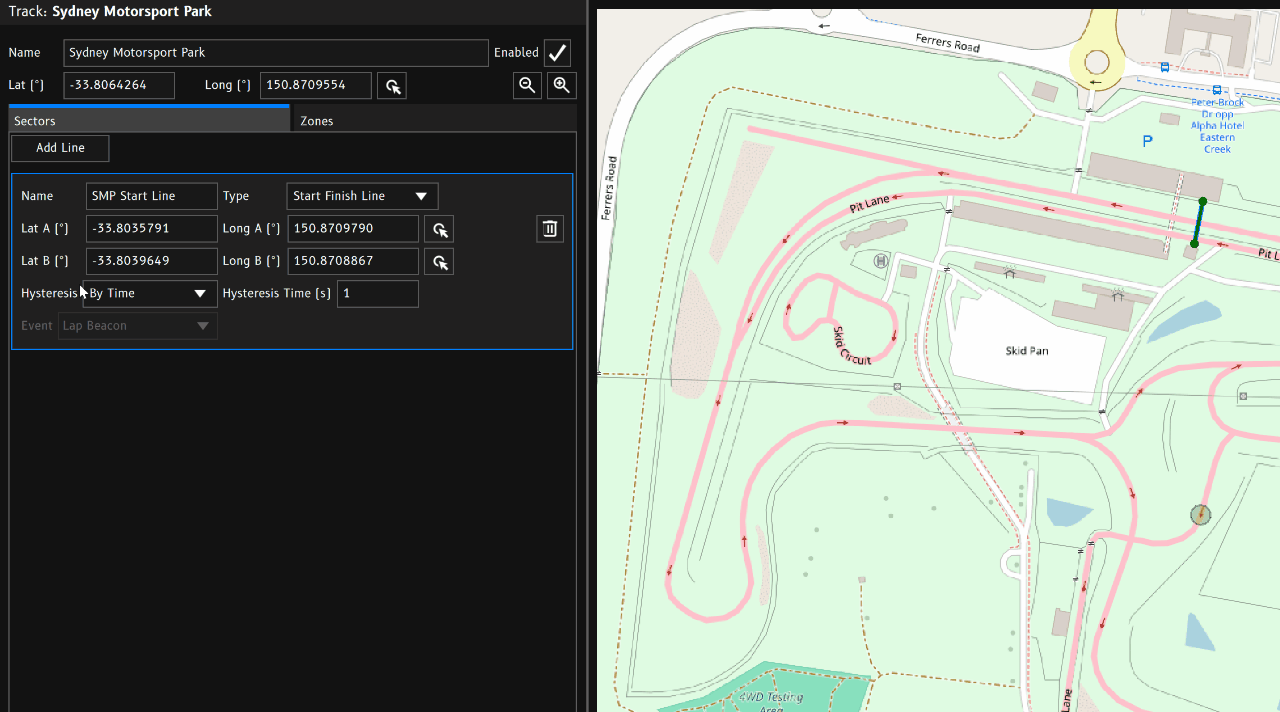Viewport: 1280px width, 712px height.
Task: Edit the Long B value field
Action: pyautogui.click(x=353, y=262)
